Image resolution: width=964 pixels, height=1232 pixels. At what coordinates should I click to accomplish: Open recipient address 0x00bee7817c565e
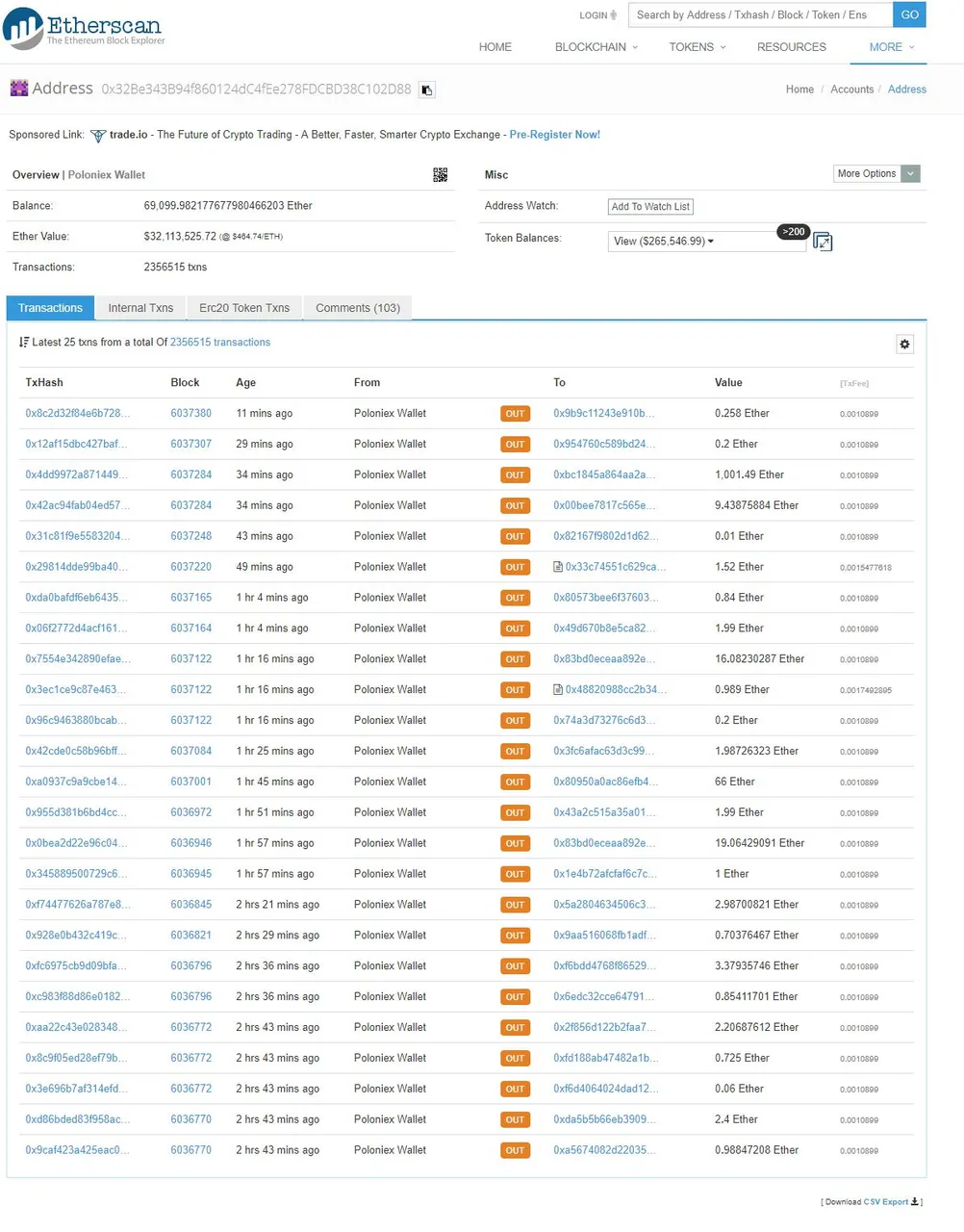pyautogui.click(x=604, y=506)
